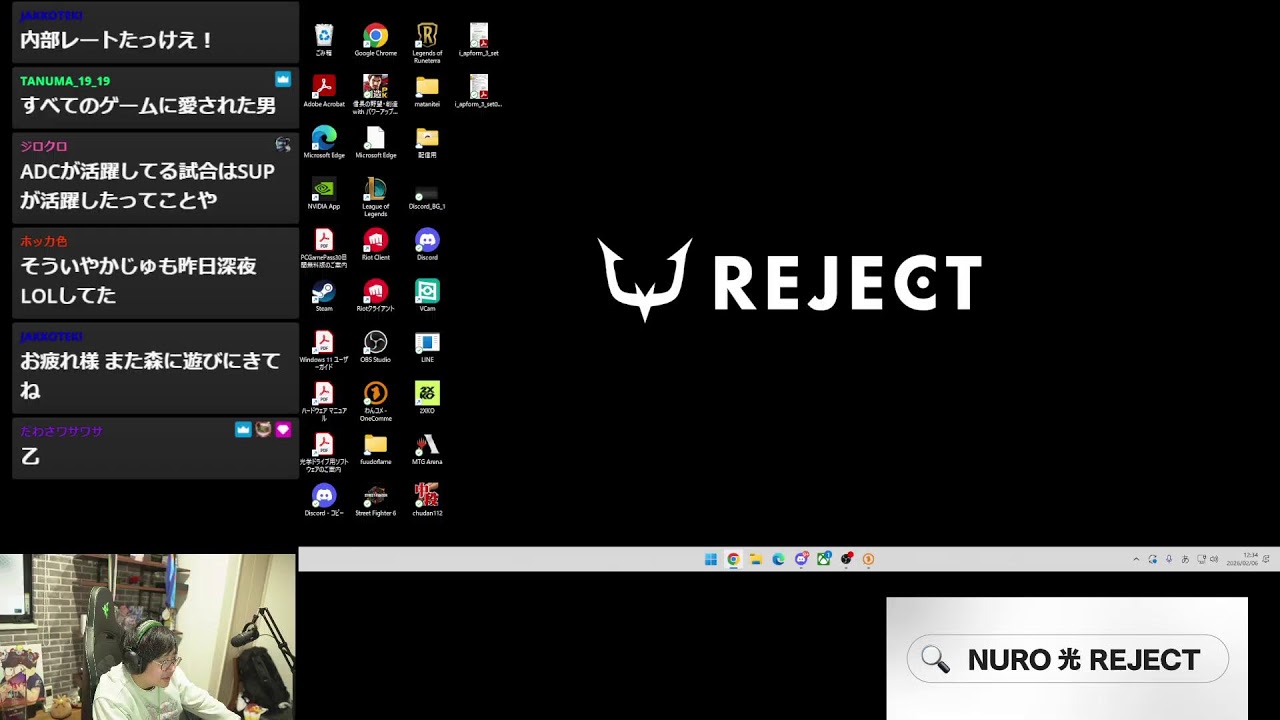Open the Riotクライアント desktop shortcut

coord(376,296)
